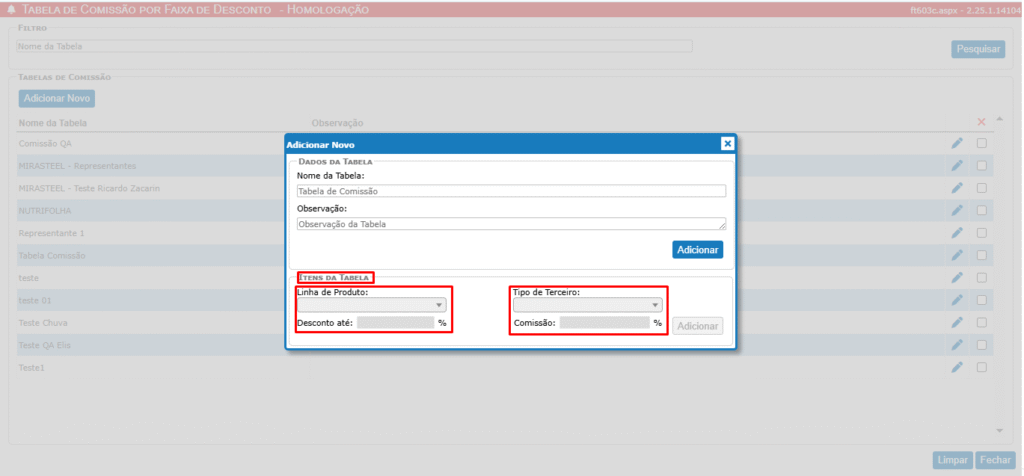The image size is (1024, 476).
Task: Open the Linha de Produto dropdown
Action: (x=372, y=305)
